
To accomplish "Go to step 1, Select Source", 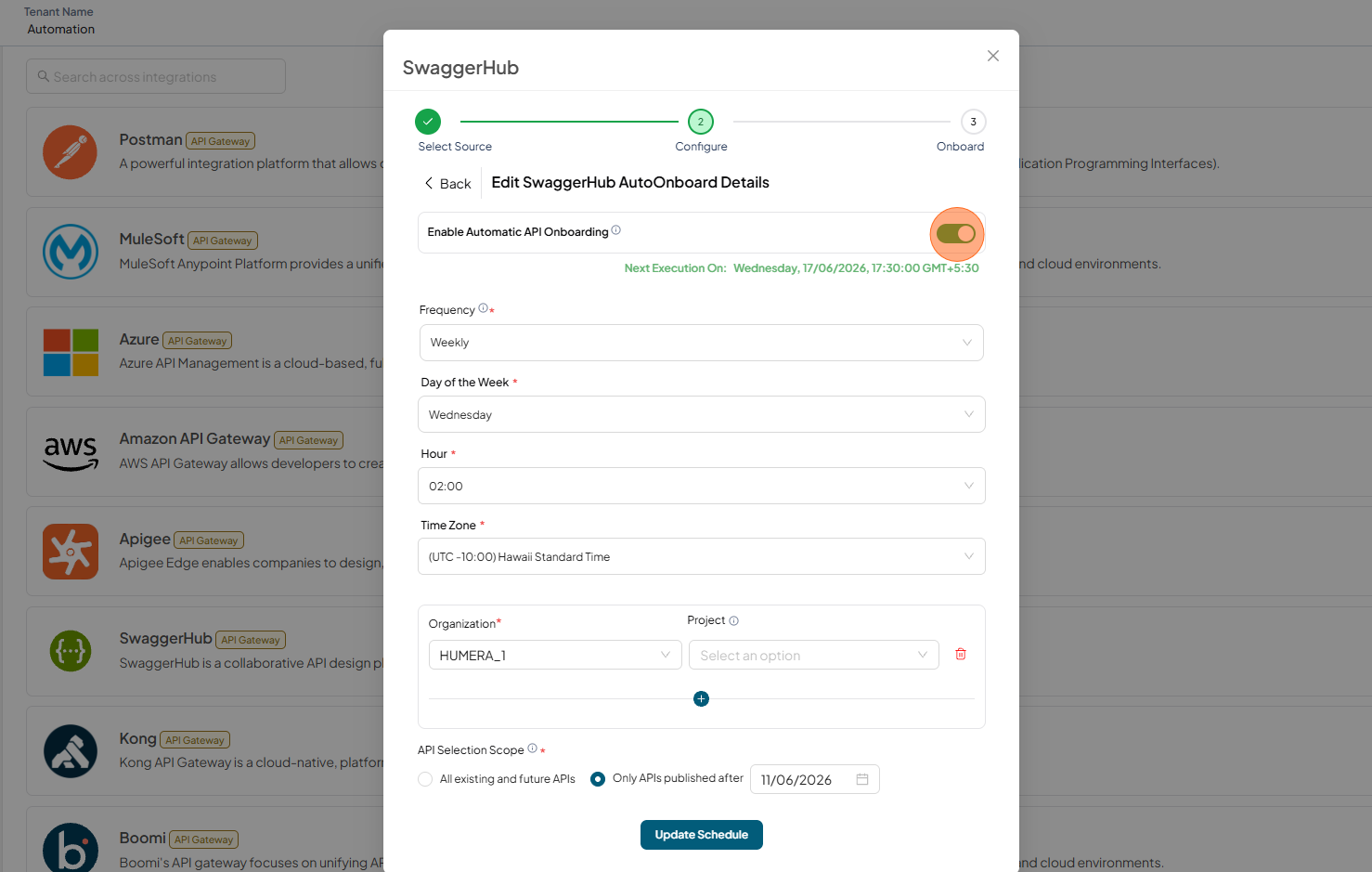I will click(x=428, y=122).
